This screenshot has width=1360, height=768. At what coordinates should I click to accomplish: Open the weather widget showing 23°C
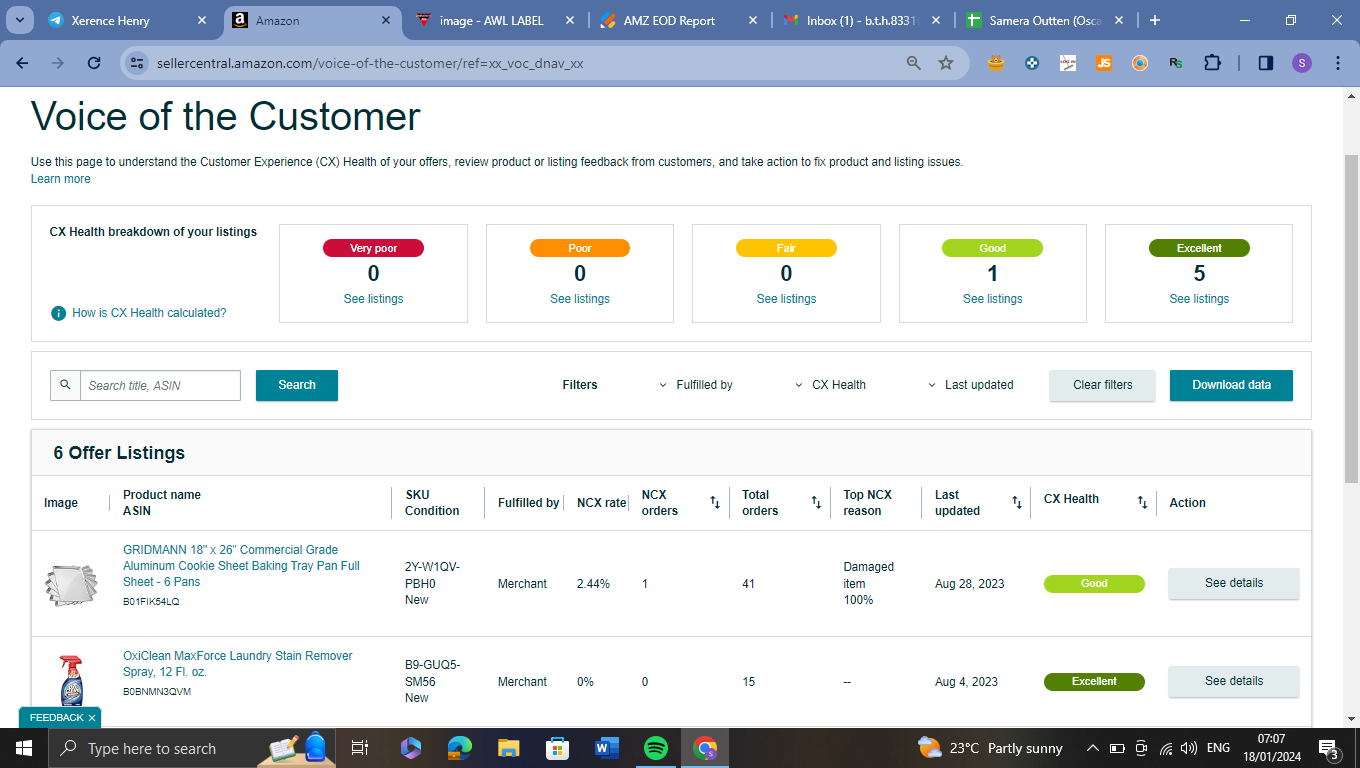[x=990, y=748]
